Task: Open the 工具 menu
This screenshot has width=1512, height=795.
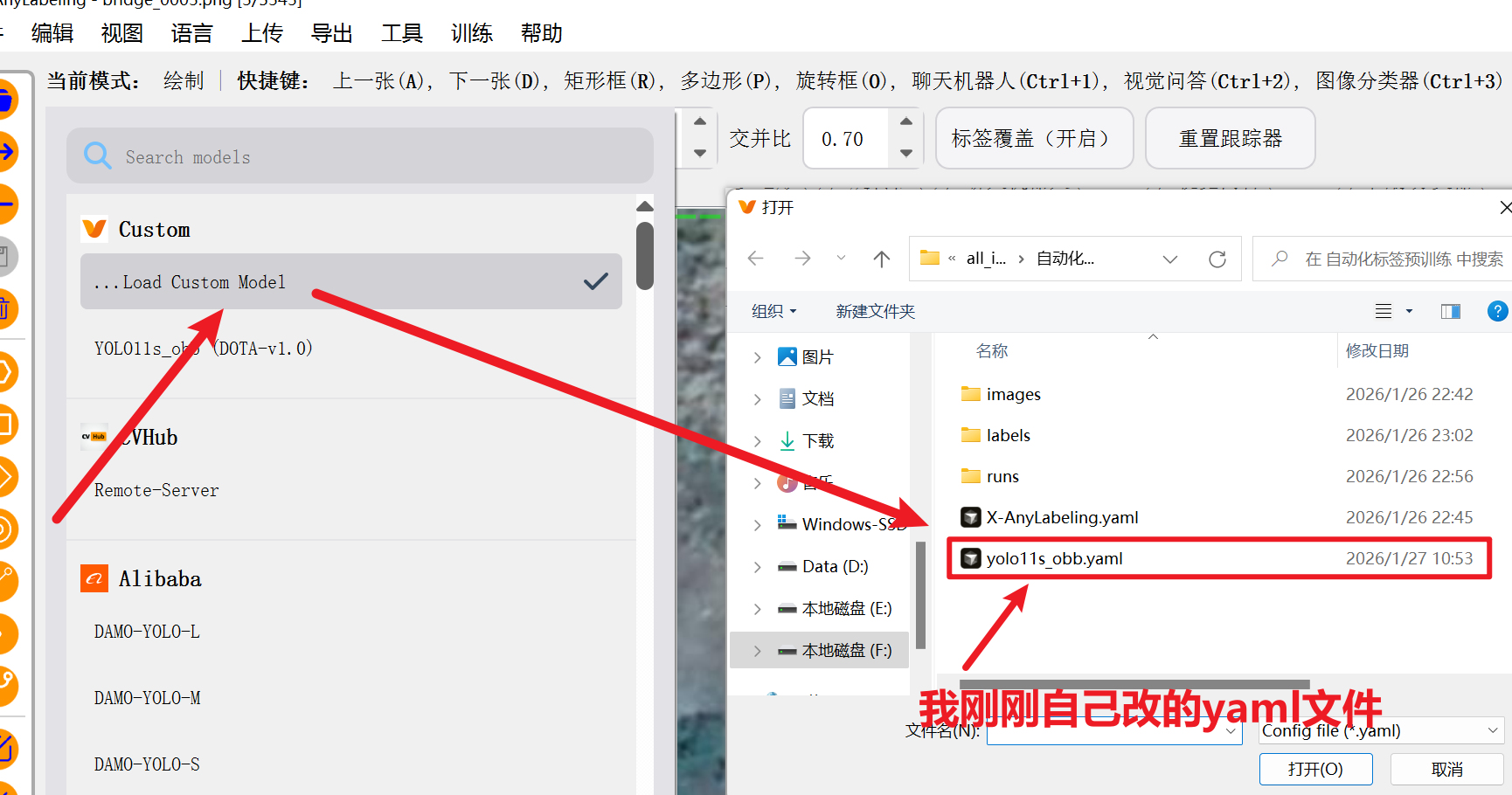Action: tap(402, 33)
